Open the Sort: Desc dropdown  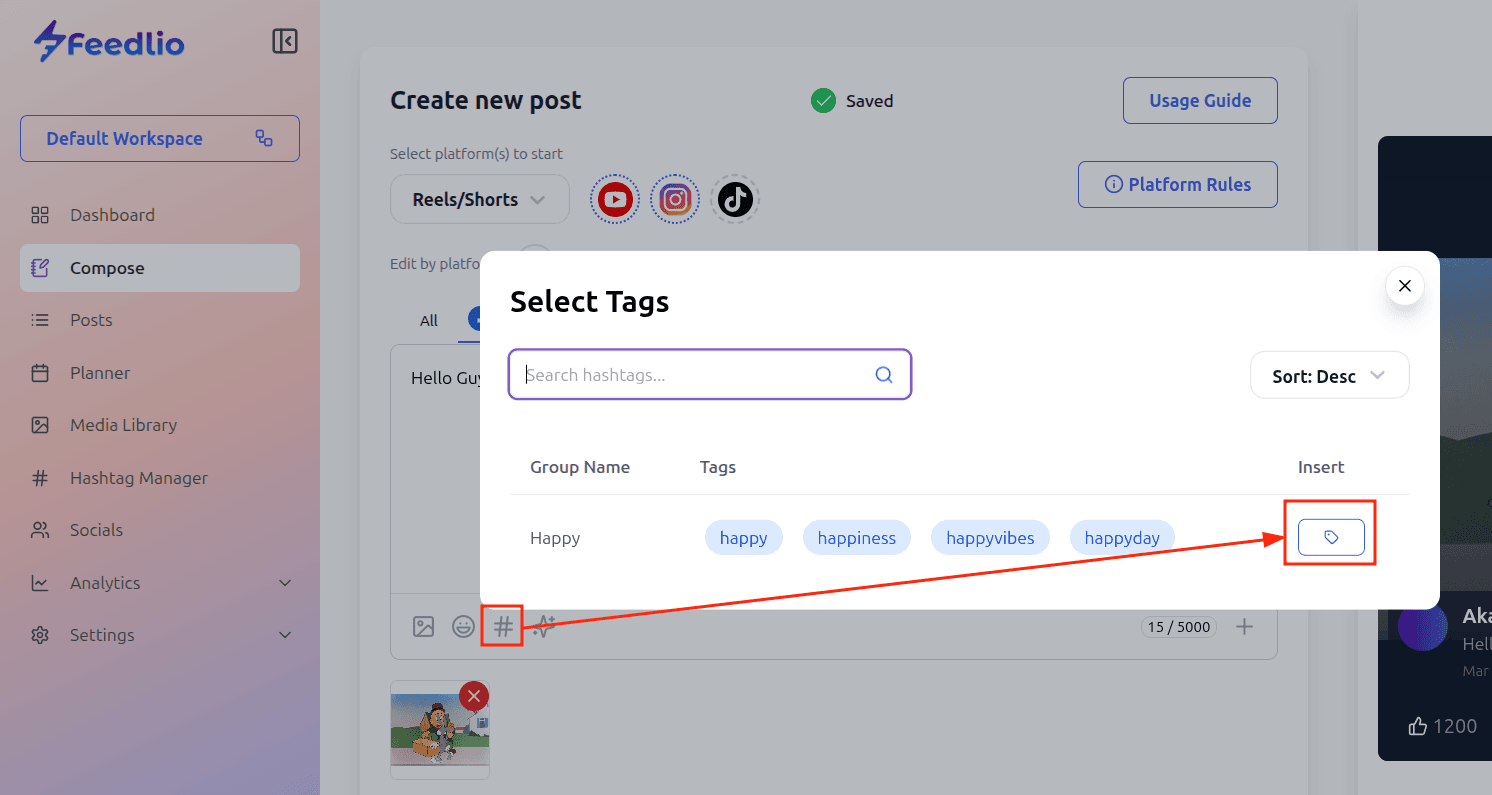tap(1329, 376)
